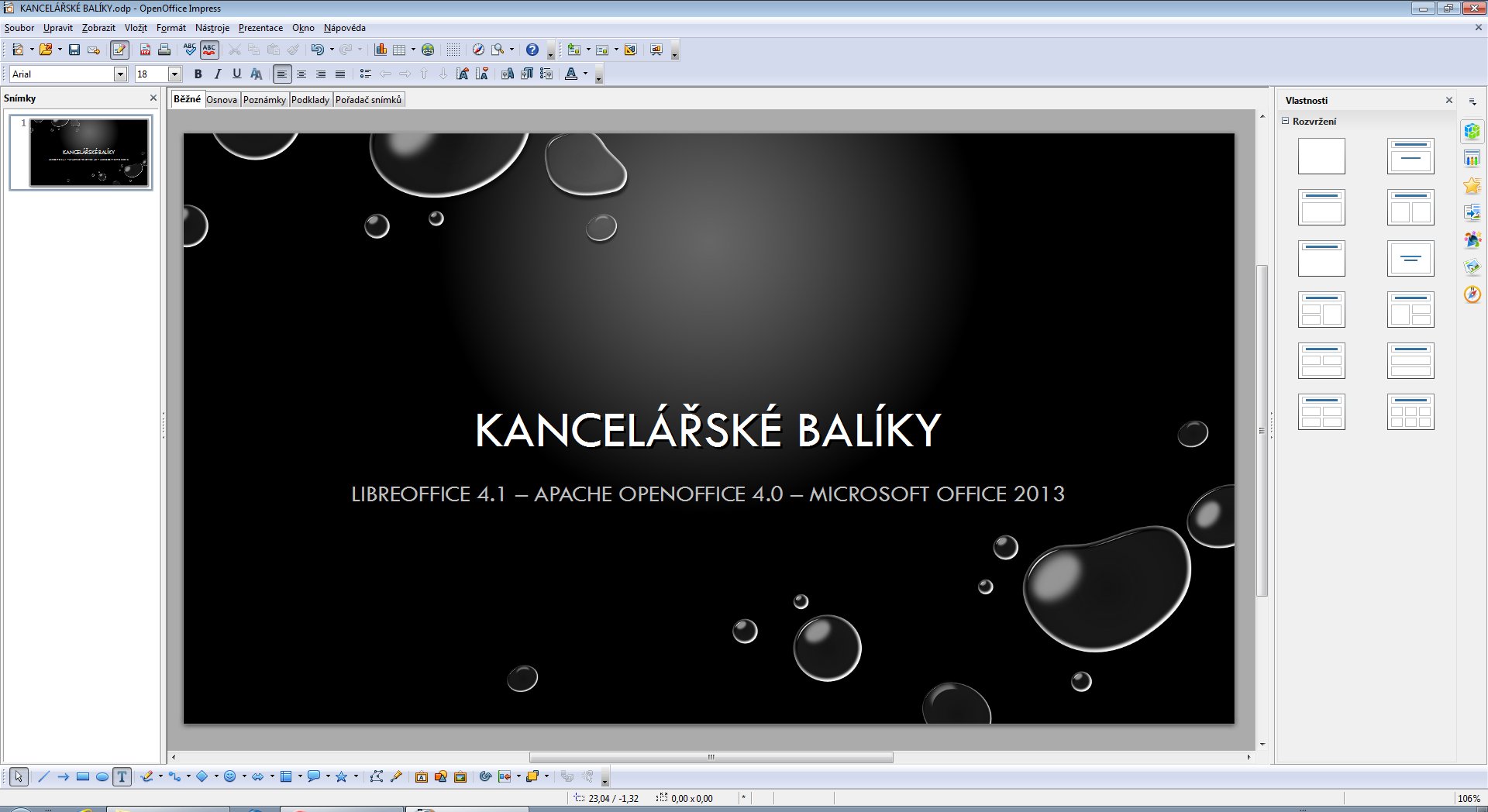Apply font color with the A icon
Image resolution: width=1488 pixels, height=812 pixels.
571,74
